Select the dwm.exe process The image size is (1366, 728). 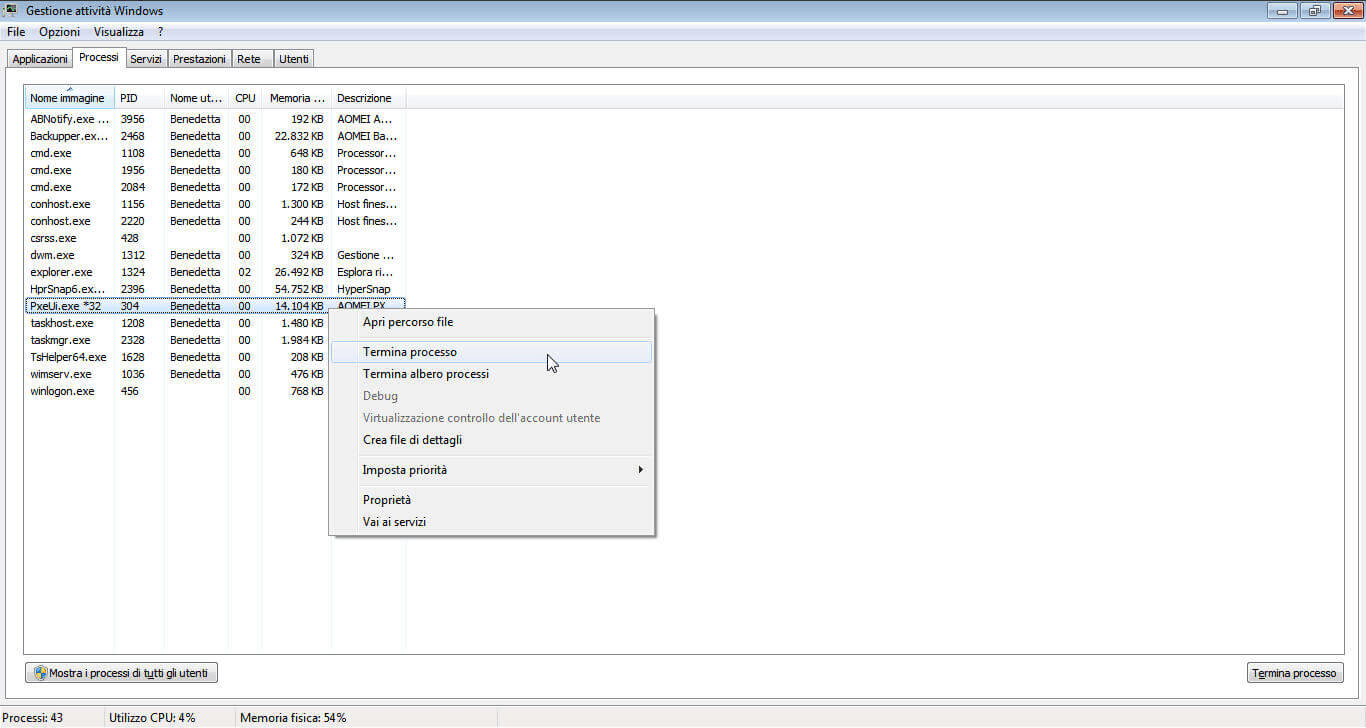[215, 255]
